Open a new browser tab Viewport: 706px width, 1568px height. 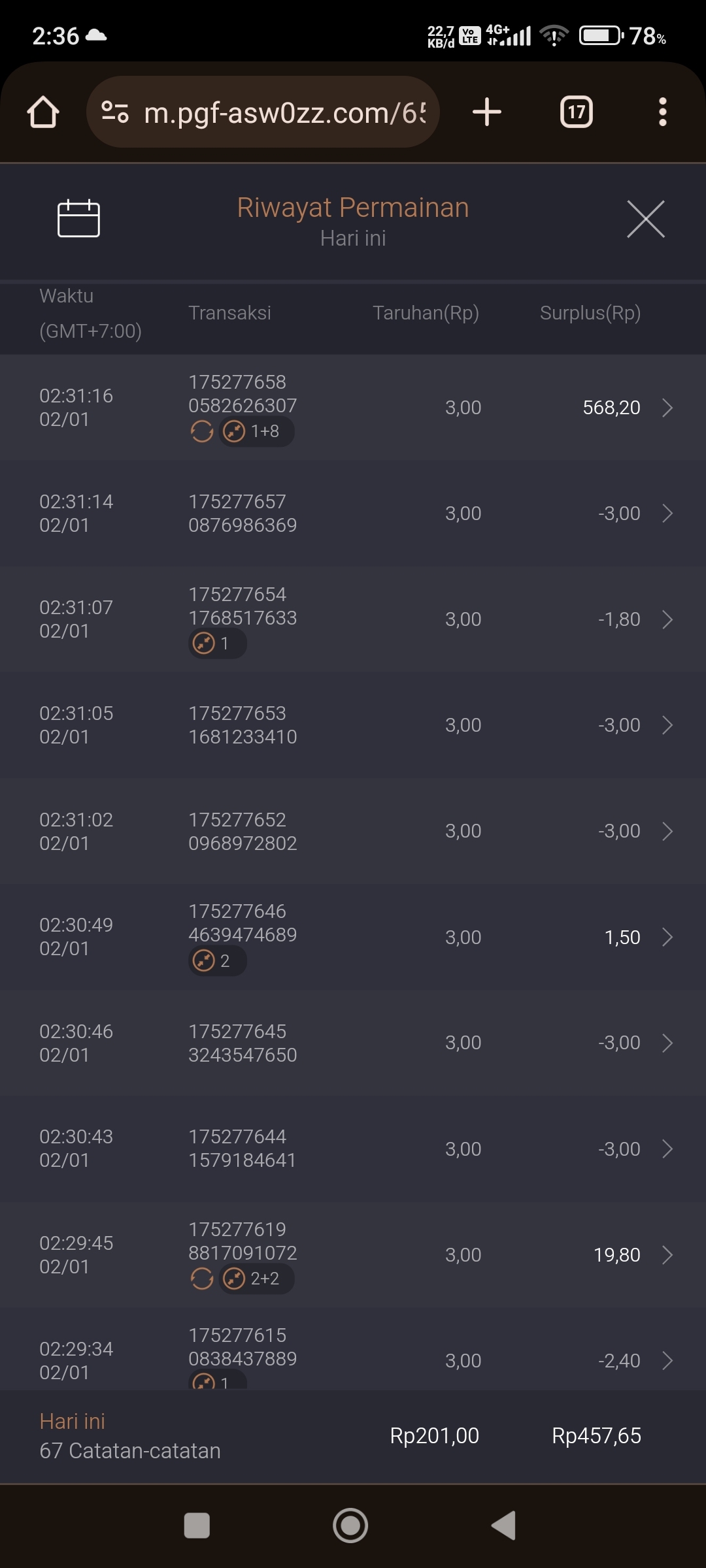click(487, 112)
